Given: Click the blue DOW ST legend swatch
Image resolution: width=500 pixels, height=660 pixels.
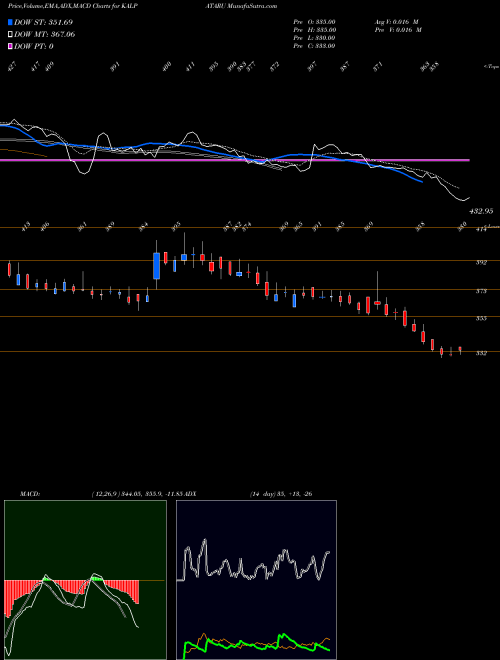Looking at the screenshot, I should (10, 22).
